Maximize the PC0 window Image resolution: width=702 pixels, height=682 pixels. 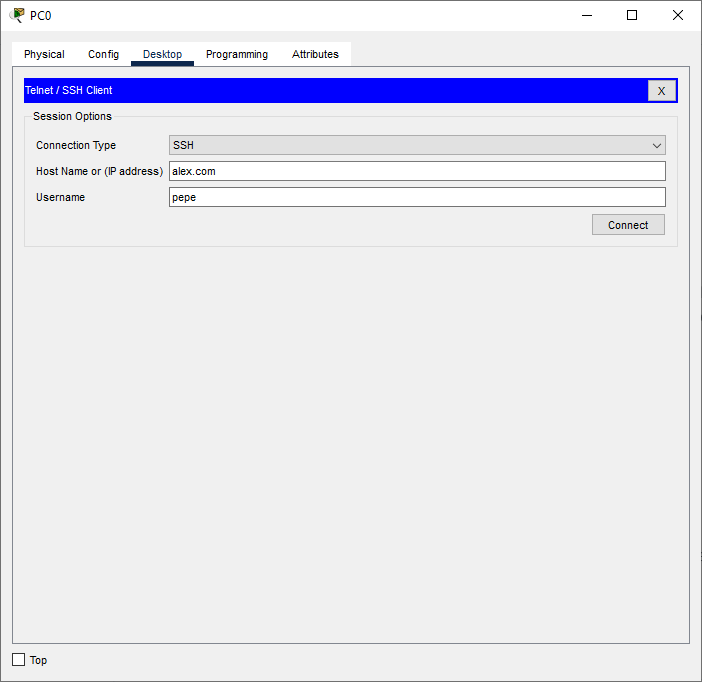point(632,15)
